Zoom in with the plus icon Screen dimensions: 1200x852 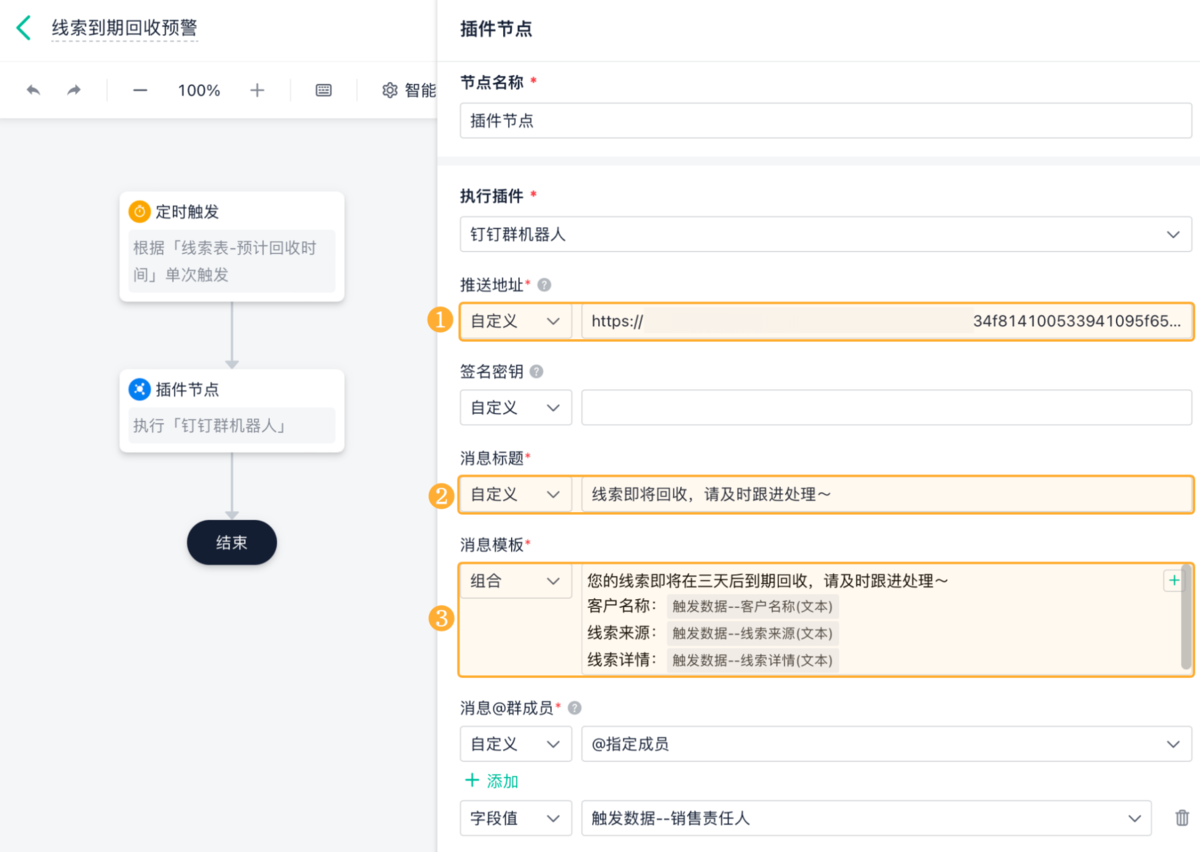pyautogui.click(x=257, y=90)
